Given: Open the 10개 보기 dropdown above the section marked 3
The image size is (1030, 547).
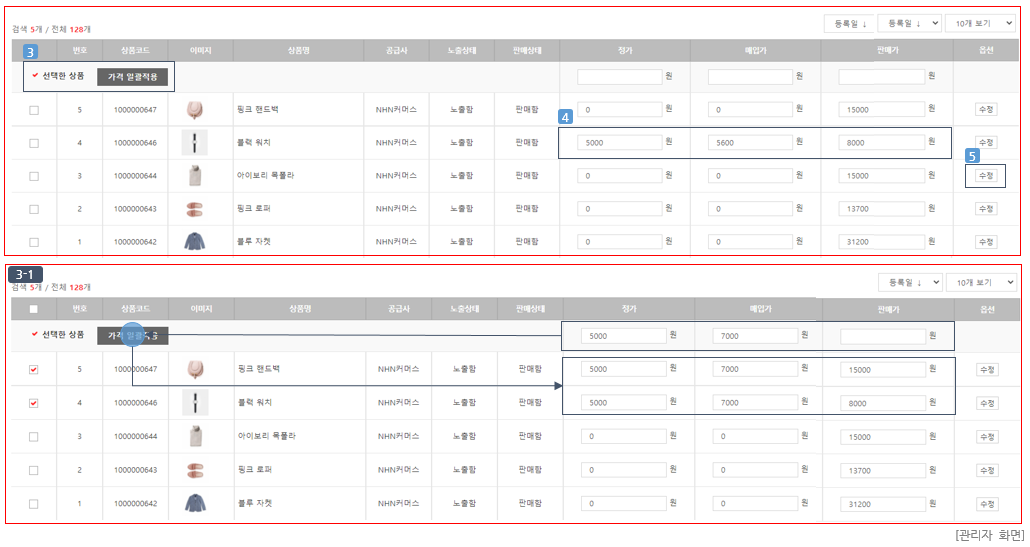Looking at the screenshot, I should click(981, 24).
